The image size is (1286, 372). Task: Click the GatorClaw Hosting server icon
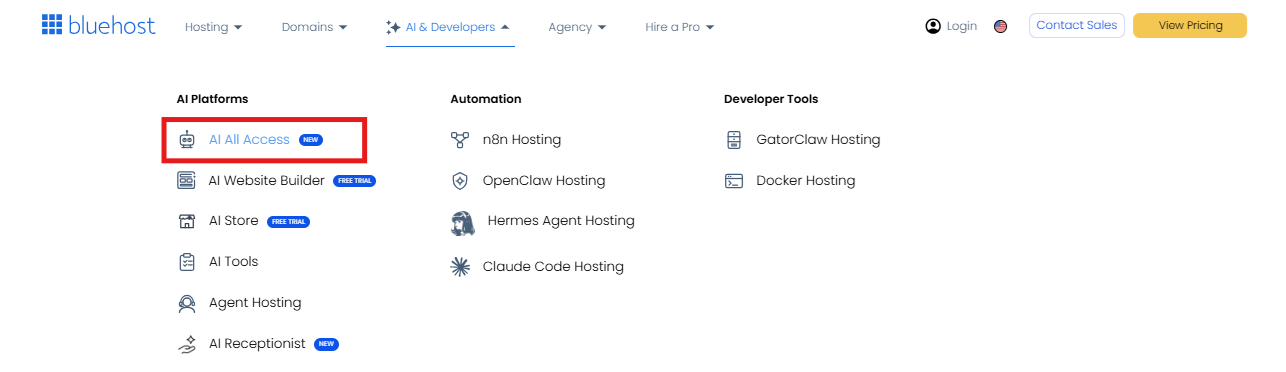pyautogui.click(x=734, y=140)
